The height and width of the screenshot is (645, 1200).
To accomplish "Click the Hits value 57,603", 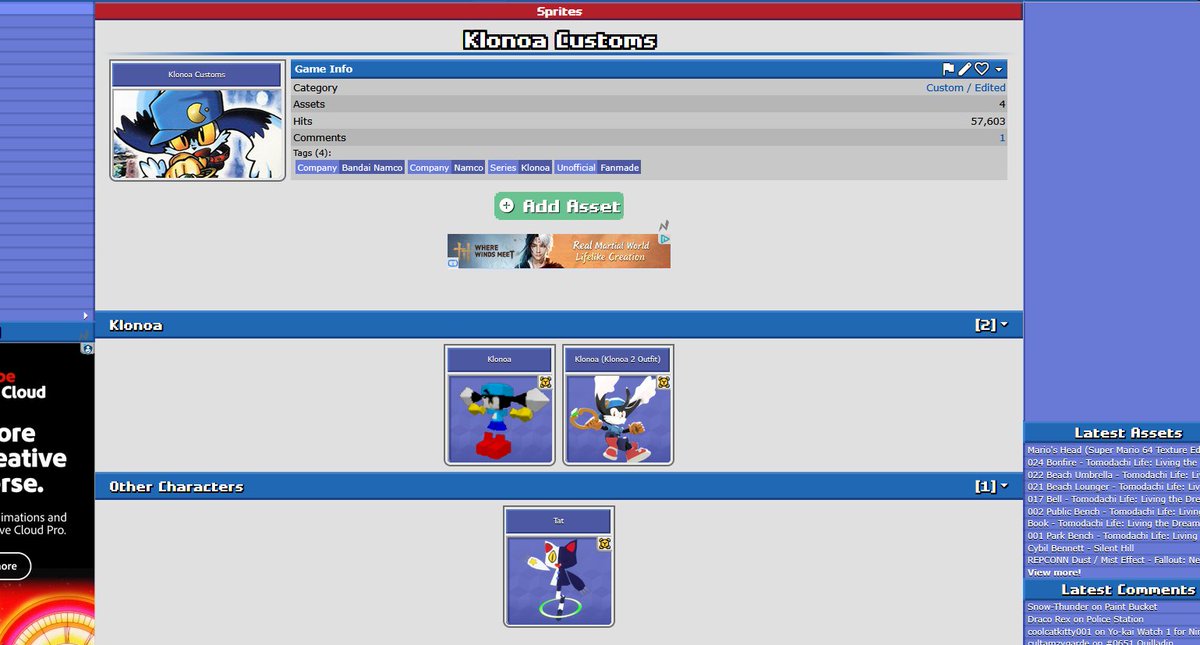I will click(x=988, y=121).
